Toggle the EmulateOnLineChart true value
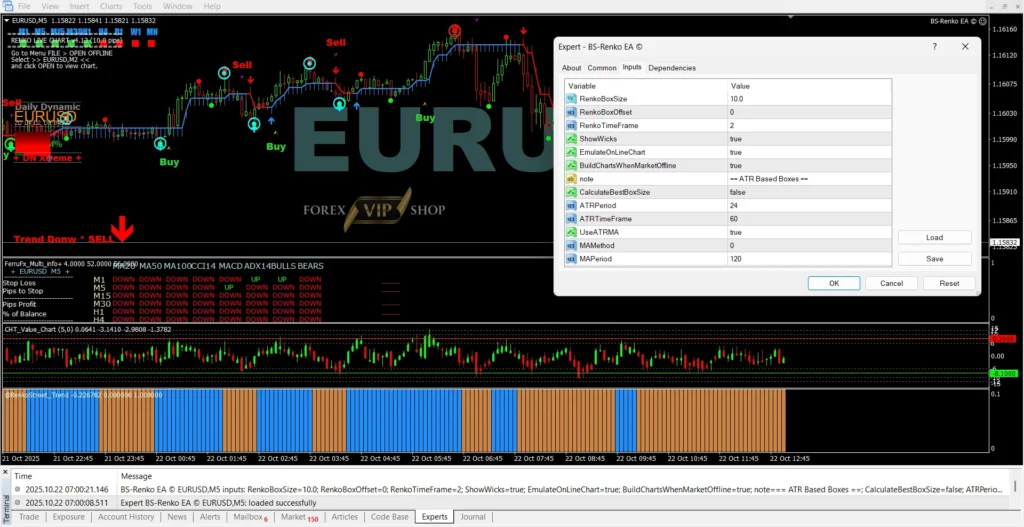The height and width of the screenshot is (527, 1024). click(809, 152)
